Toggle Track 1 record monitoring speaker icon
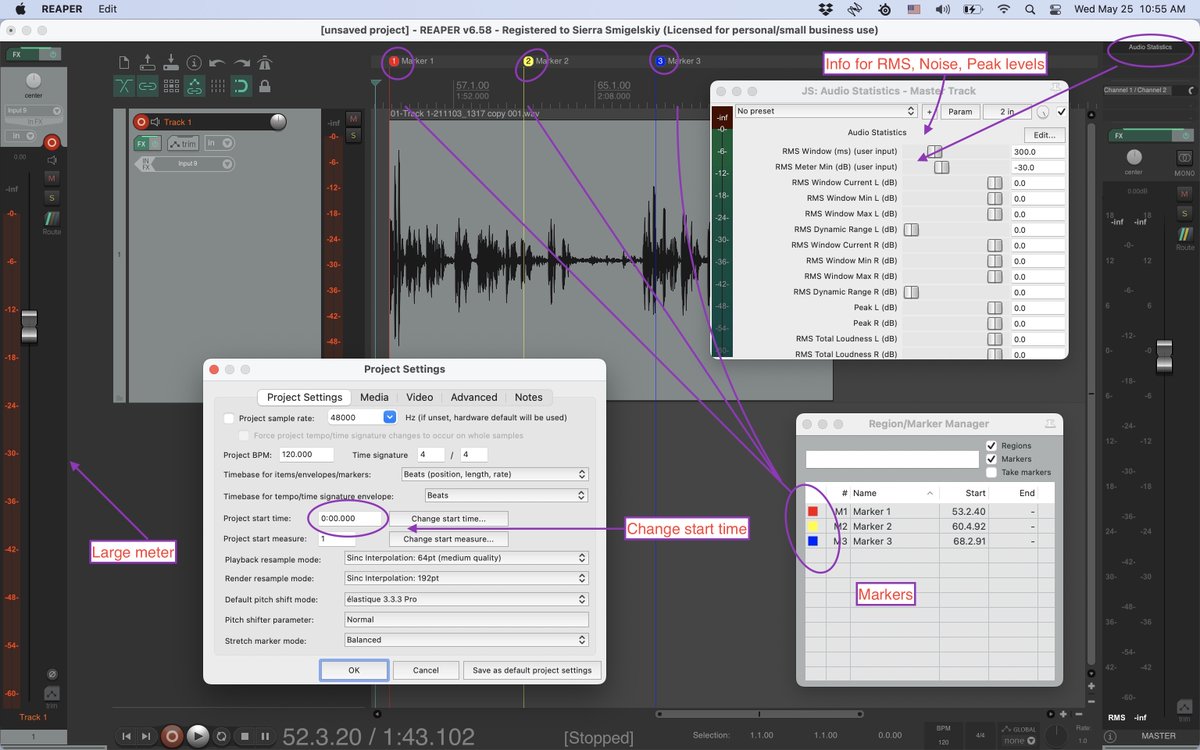 click(x=155, y=122)
